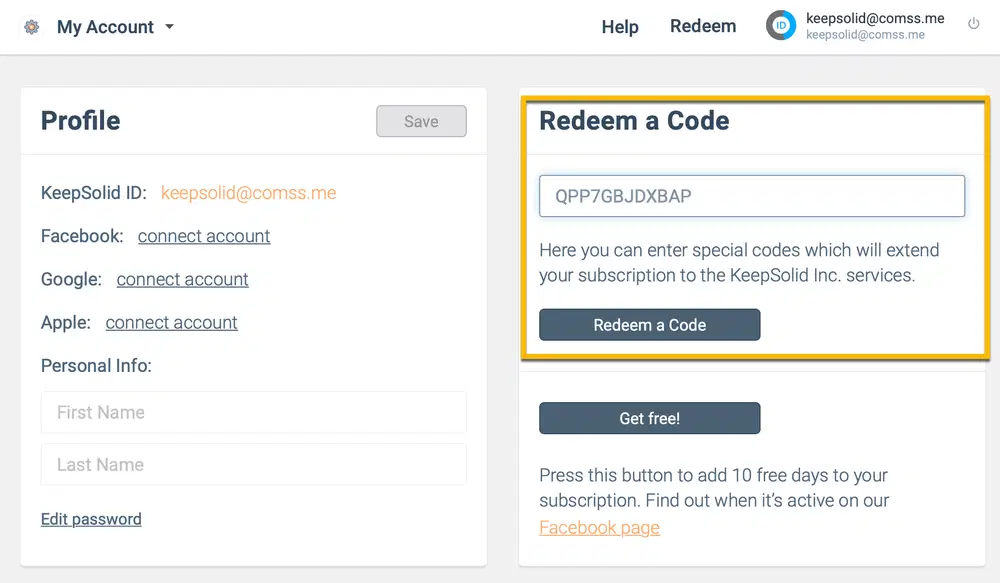Open the My Account dropdown arrow
The height and width of the screenshot is (583, 1000).
click(x=170, y=27)
